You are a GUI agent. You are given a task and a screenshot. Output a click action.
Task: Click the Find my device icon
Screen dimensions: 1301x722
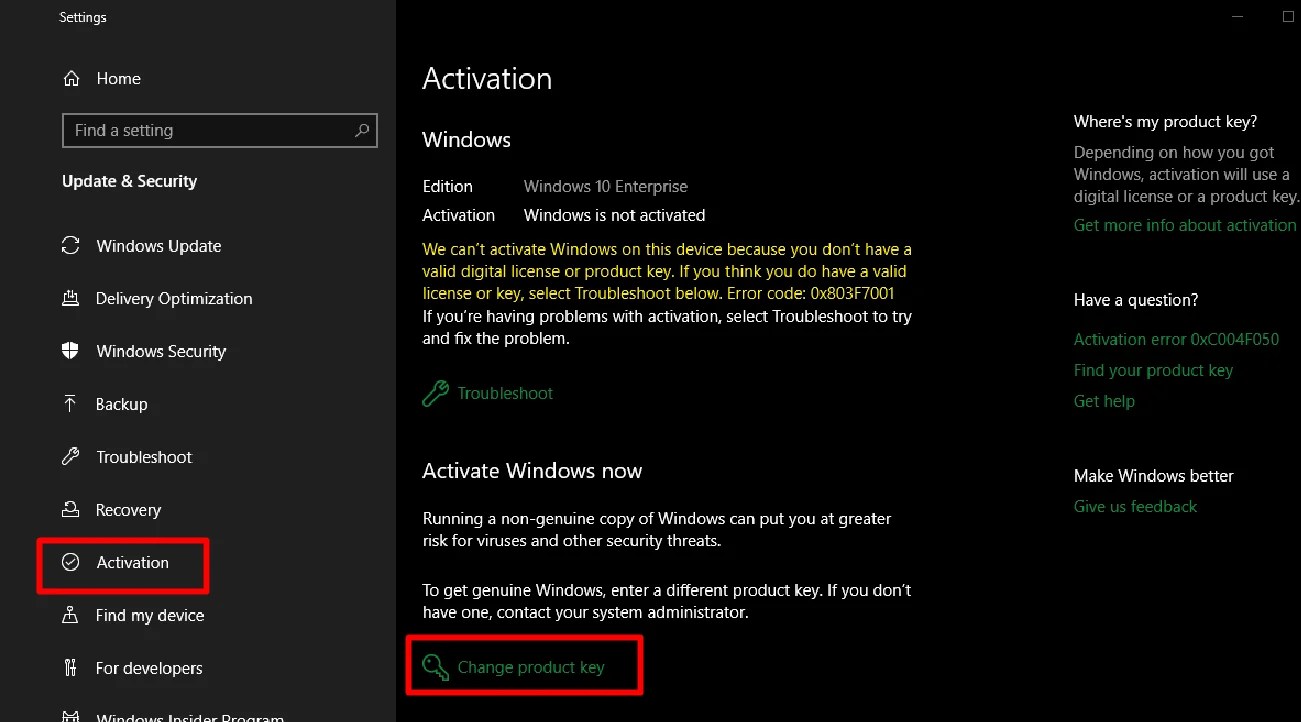[x=70, y=616]
